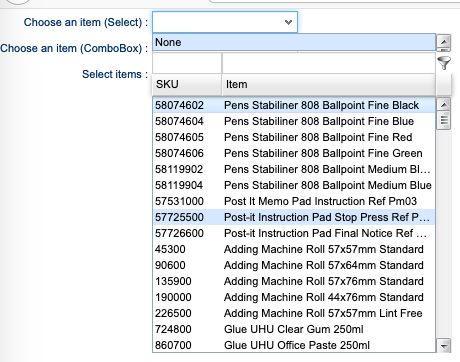The height and width of the screenshot is (362, 460).
Task: Select Adding Machine Roll 57x57mm Standard
Action: [x=294, y=249]
